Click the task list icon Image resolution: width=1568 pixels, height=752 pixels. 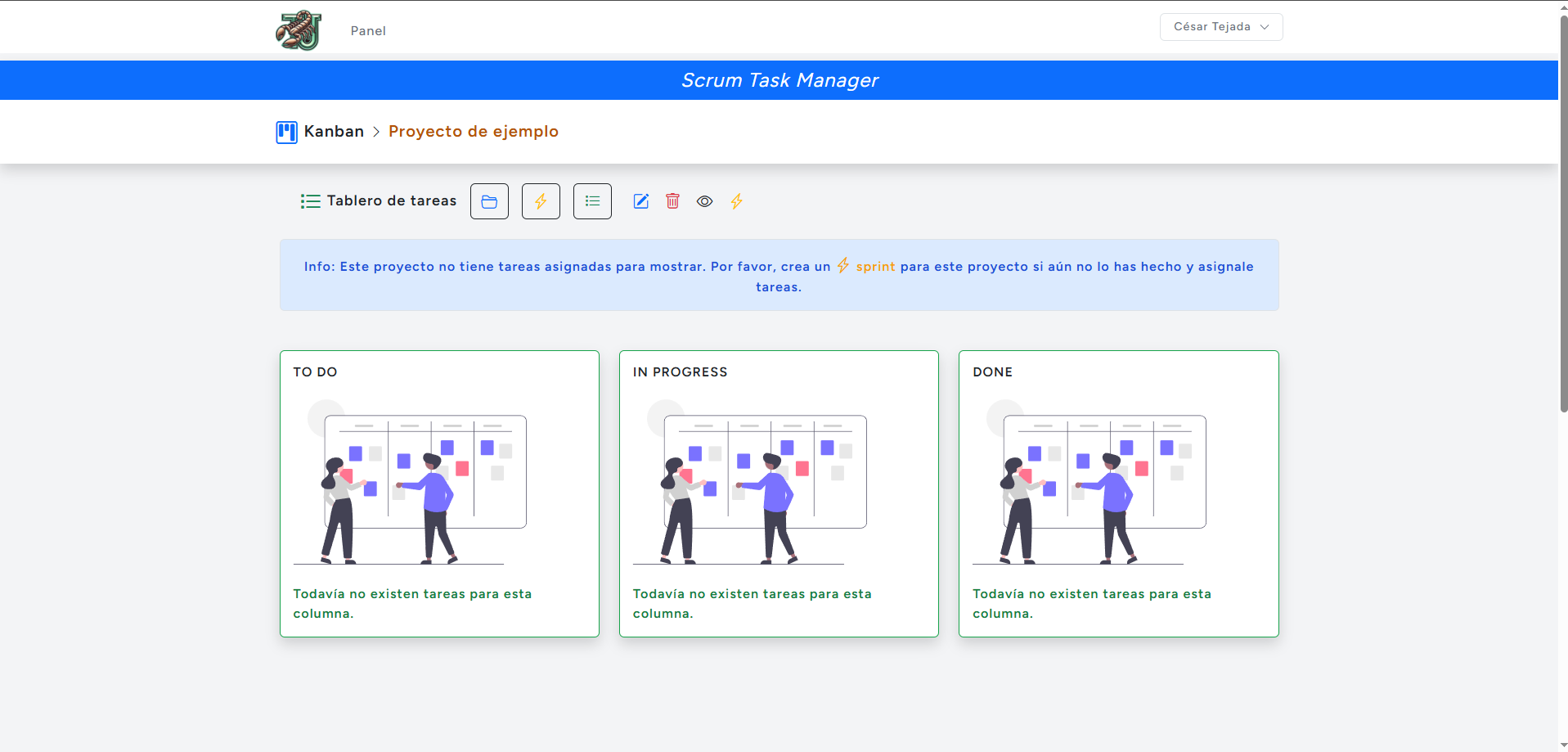(591, 200)
